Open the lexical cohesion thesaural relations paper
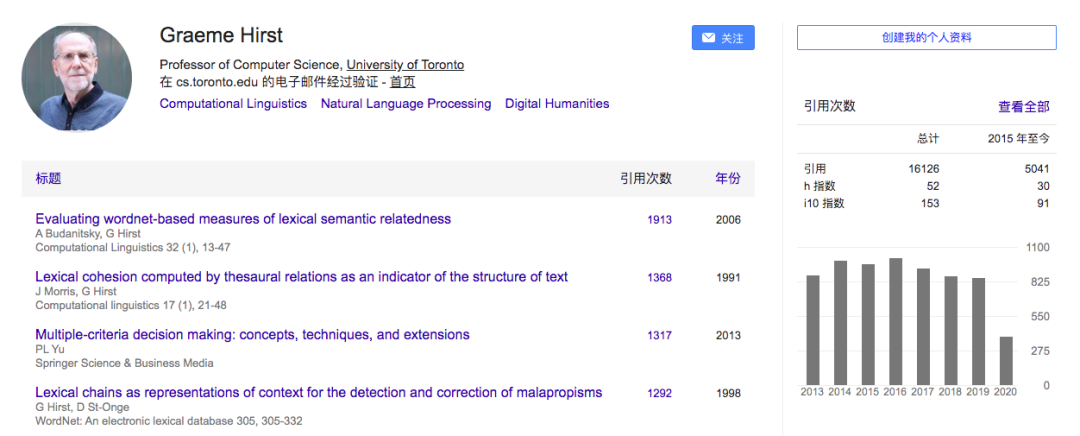The width and height of the screenshot is (1080, 436). click(x=301, y=277)
